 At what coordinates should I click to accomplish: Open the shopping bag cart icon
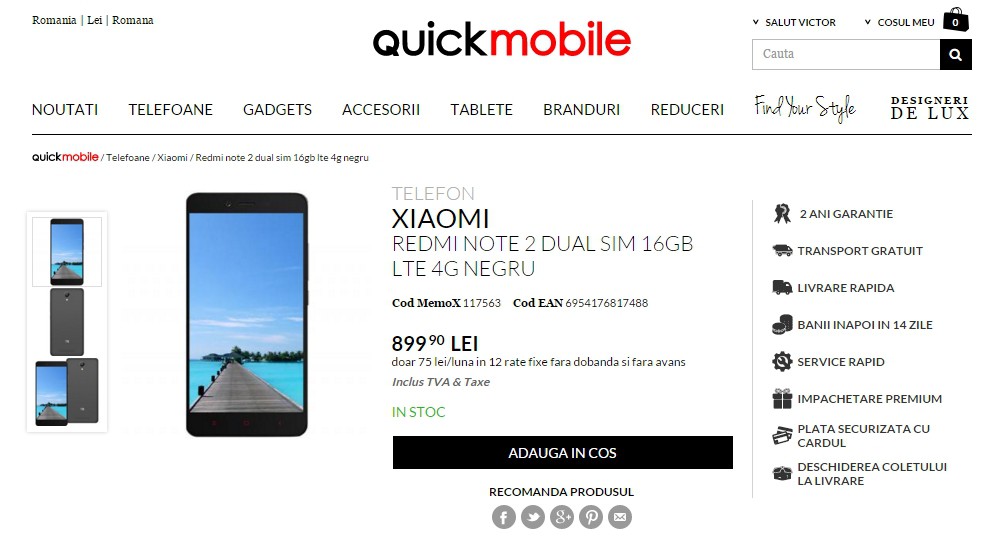(956, 20)
